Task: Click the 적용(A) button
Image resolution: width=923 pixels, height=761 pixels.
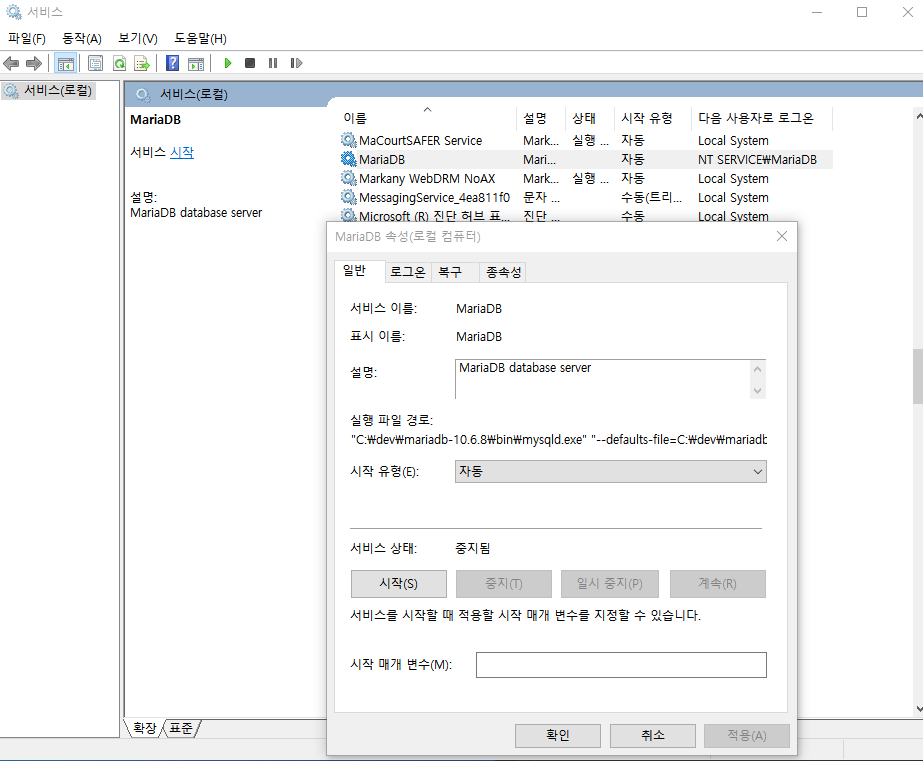Action: click(x=746, y=735)
